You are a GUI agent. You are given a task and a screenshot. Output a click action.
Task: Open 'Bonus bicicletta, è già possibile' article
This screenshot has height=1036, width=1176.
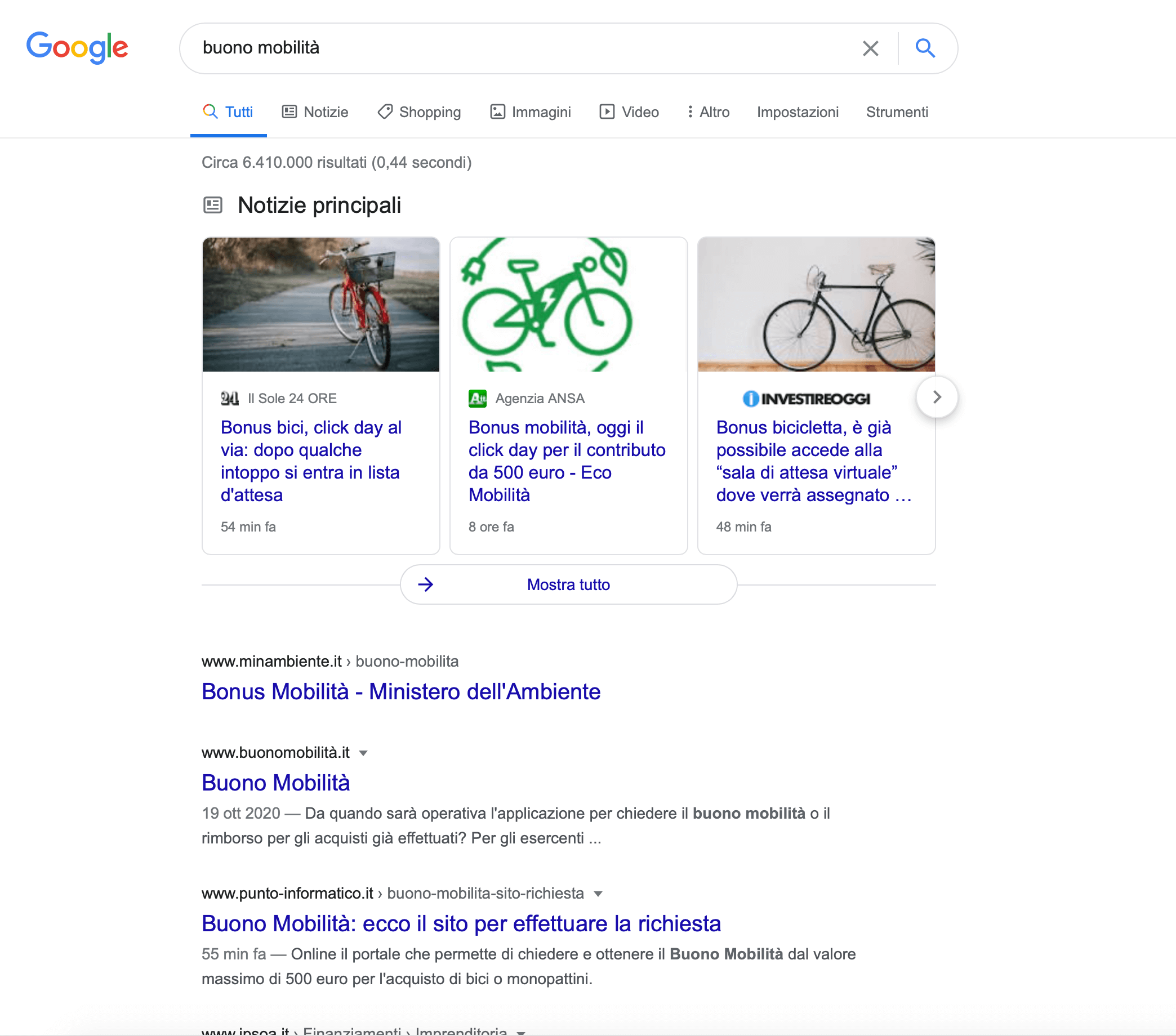point(814,461)
